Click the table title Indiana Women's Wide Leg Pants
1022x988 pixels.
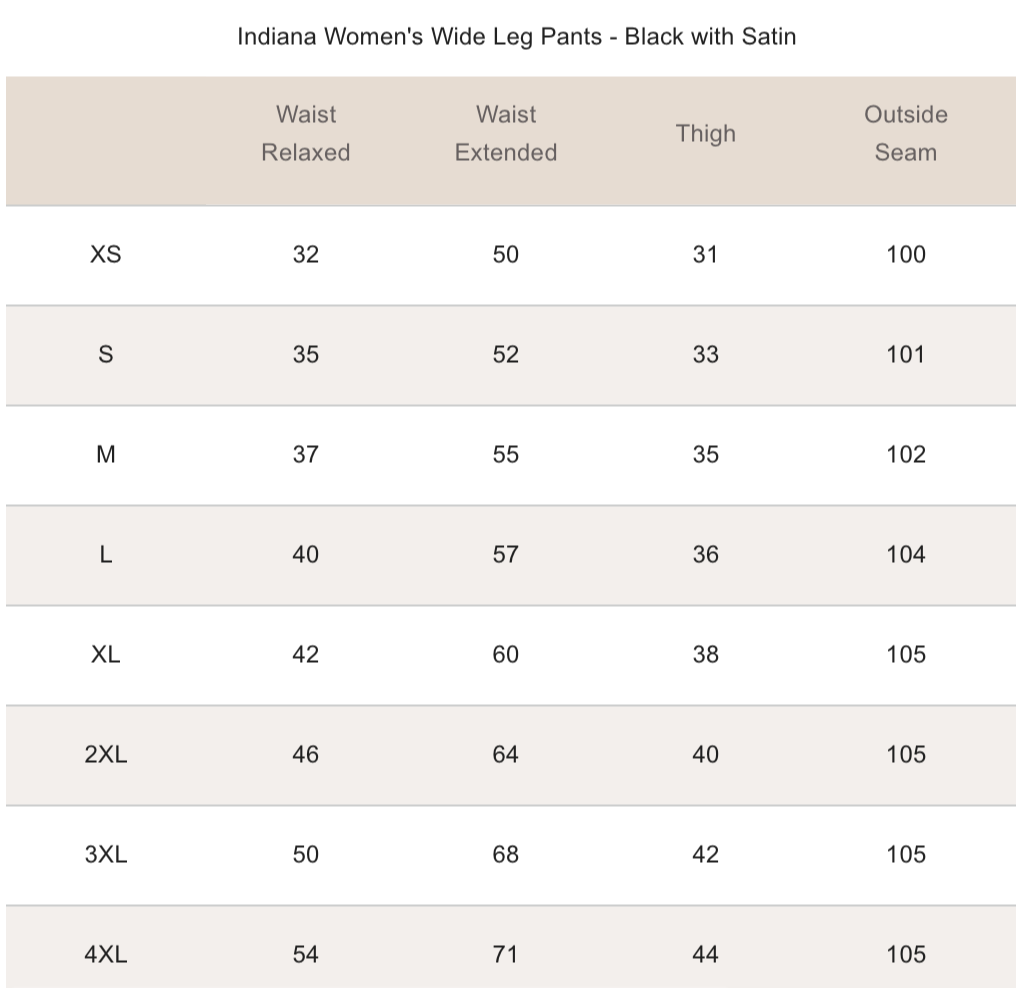(516, 37)
